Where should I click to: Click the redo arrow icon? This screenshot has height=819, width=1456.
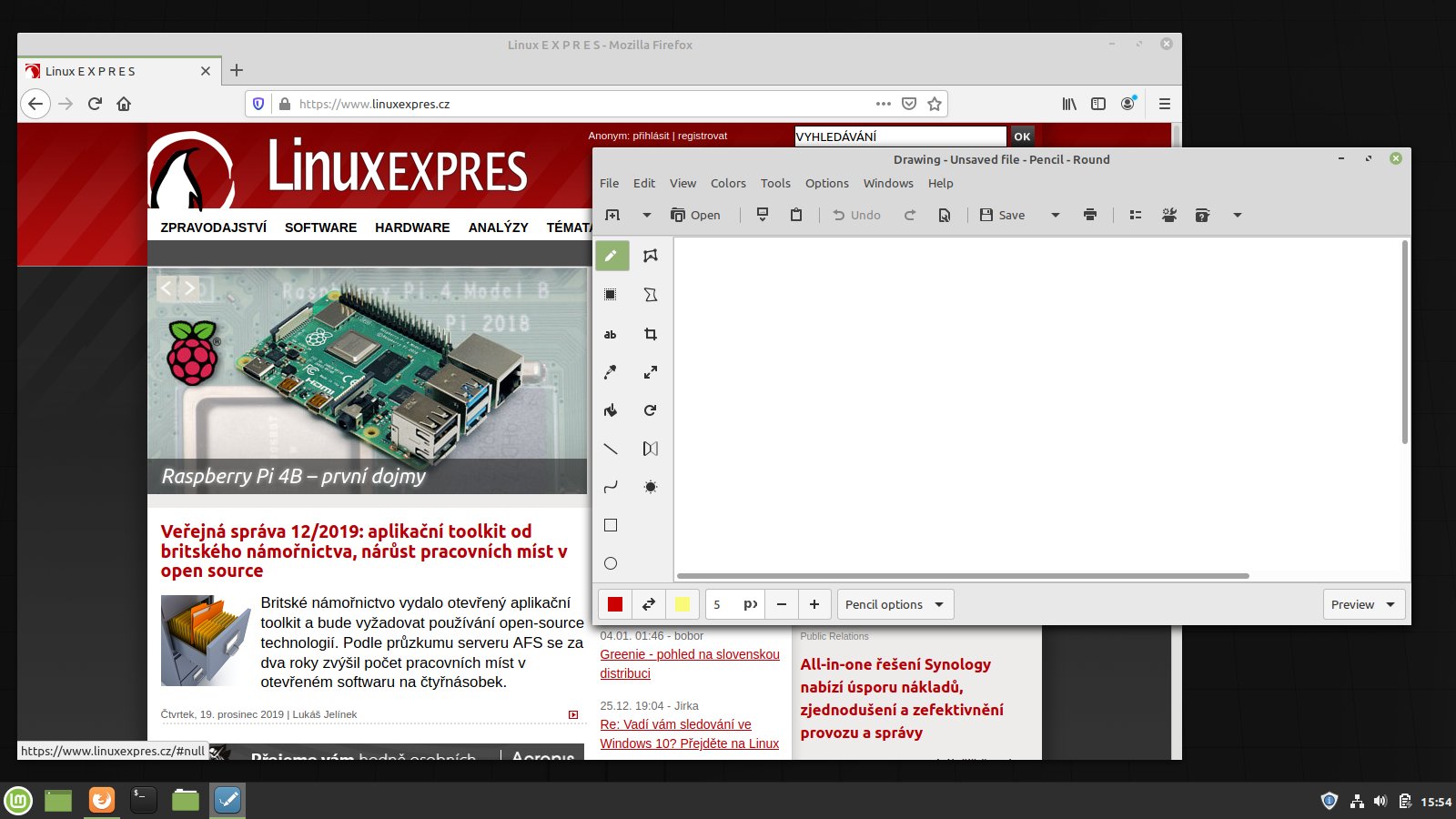point(909,215)
